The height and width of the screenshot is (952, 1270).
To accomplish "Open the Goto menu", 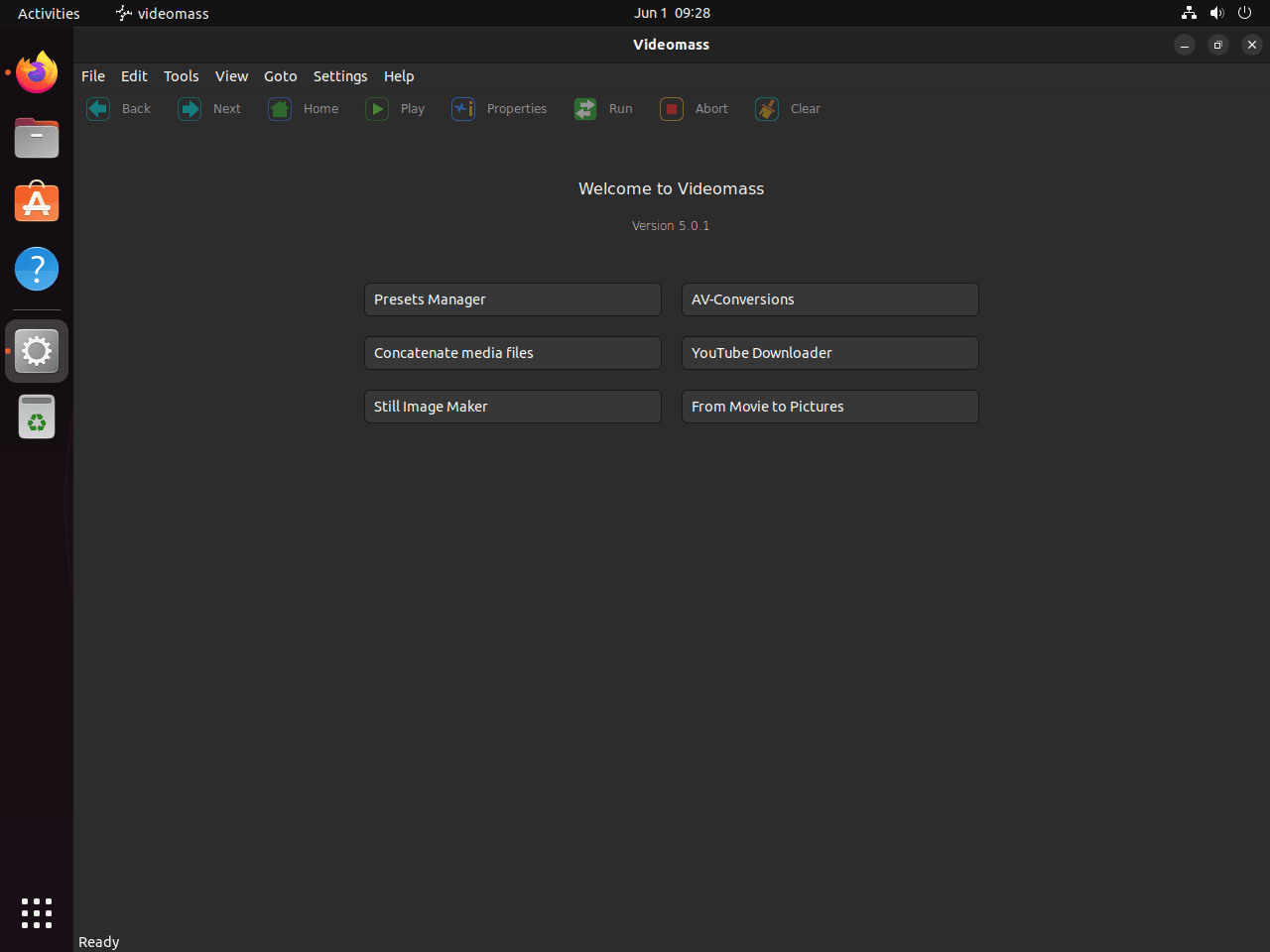I will (x=281, y=76).
